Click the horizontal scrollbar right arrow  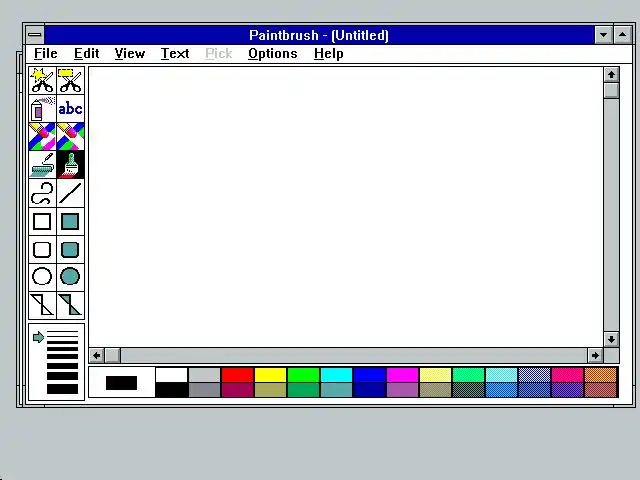pyautogui.click(x=596, y=356)
